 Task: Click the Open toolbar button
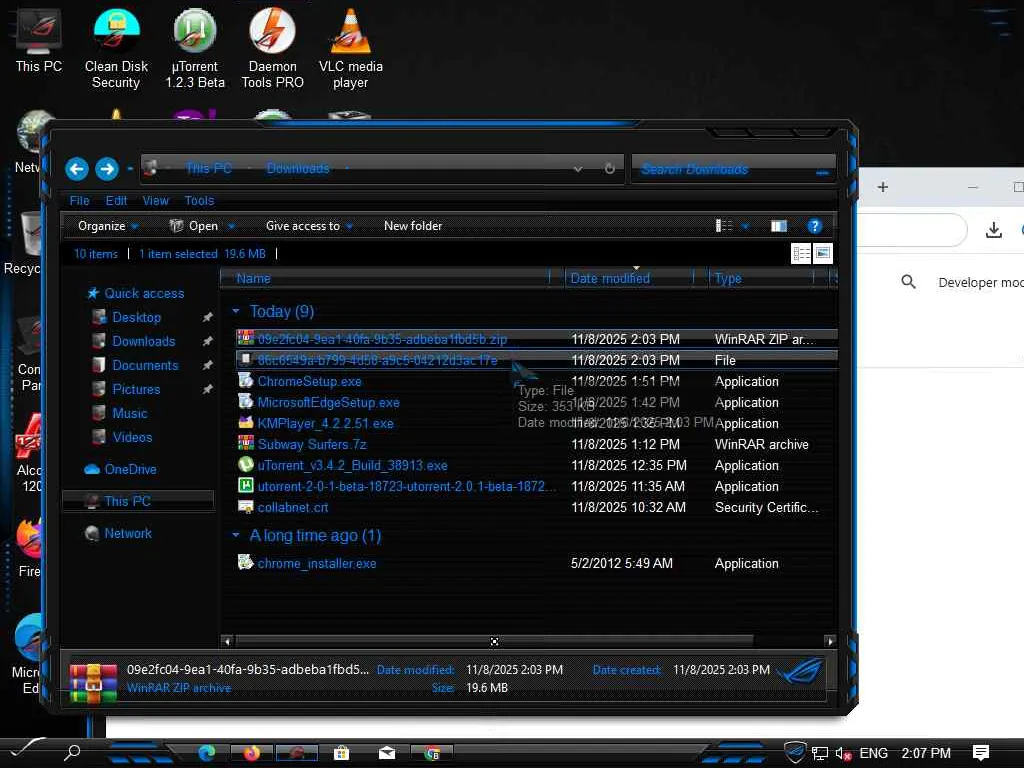(194, 226)
